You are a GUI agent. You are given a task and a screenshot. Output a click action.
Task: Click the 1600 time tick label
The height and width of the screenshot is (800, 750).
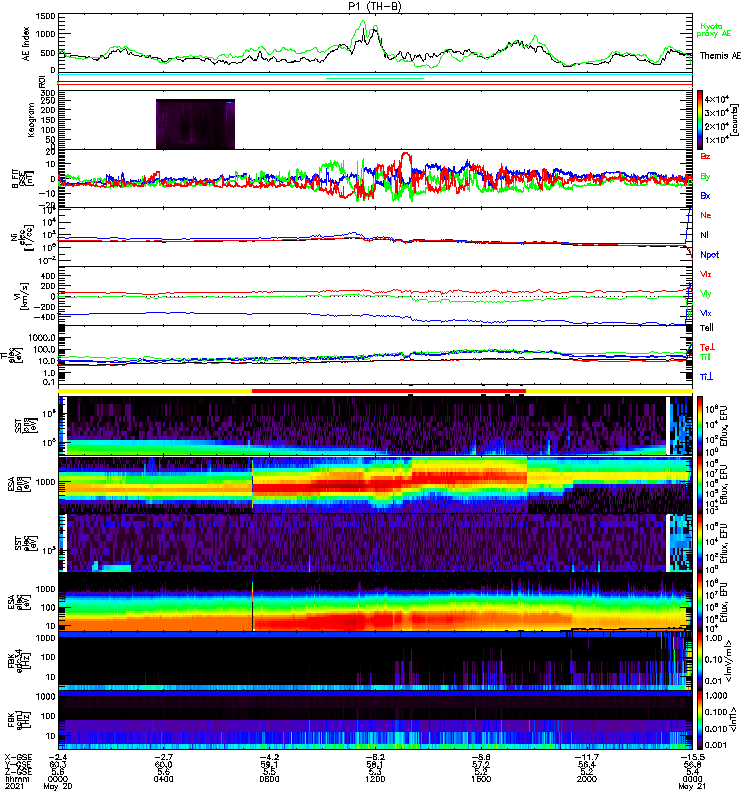(481, 779)
